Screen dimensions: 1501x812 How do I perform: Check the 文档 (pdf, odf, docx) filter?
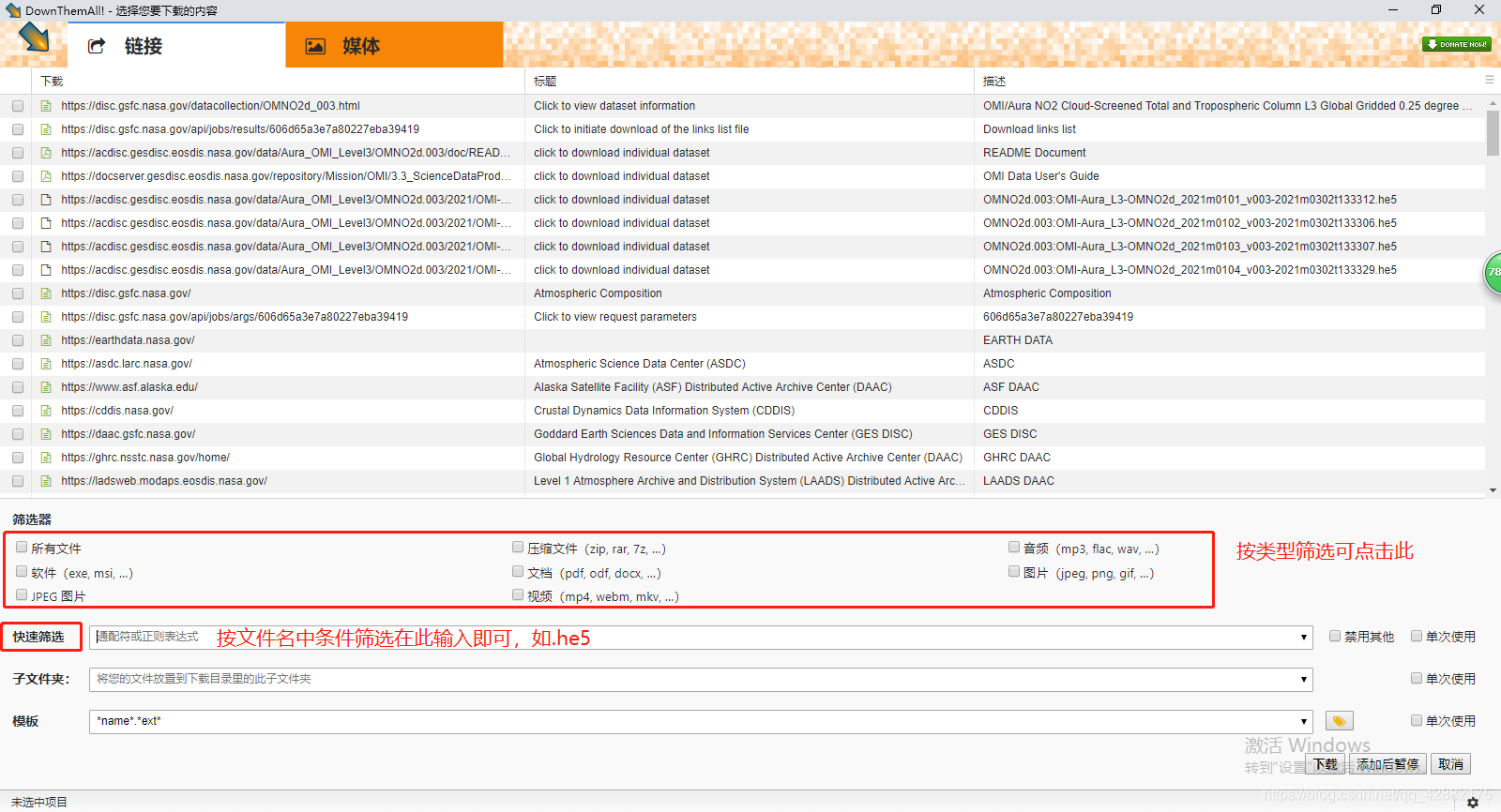click(518, 571)
